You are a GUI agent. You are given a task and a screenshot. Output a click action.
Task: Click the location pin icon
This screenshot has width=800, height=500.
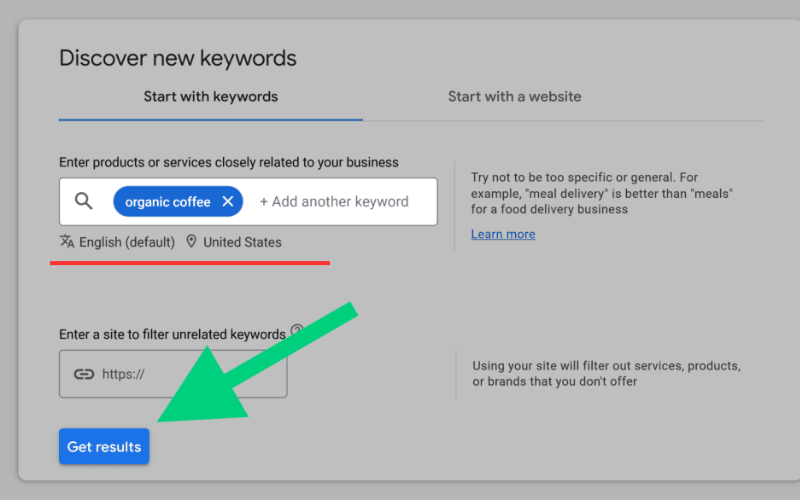pos(191,242)
